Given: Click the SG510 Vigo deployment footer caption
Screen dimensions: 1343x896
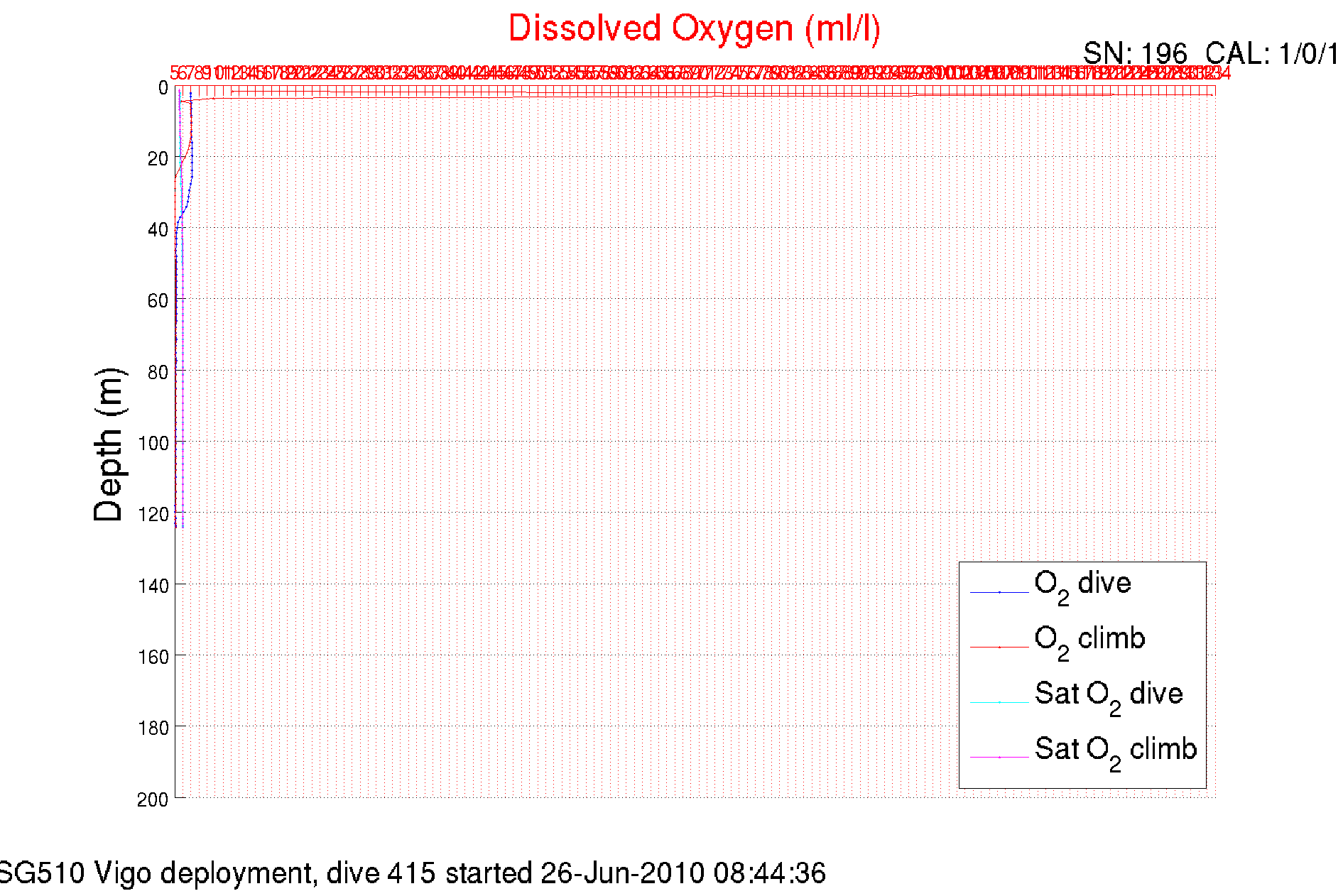Looking at the screenshot, I should (412, 873).
